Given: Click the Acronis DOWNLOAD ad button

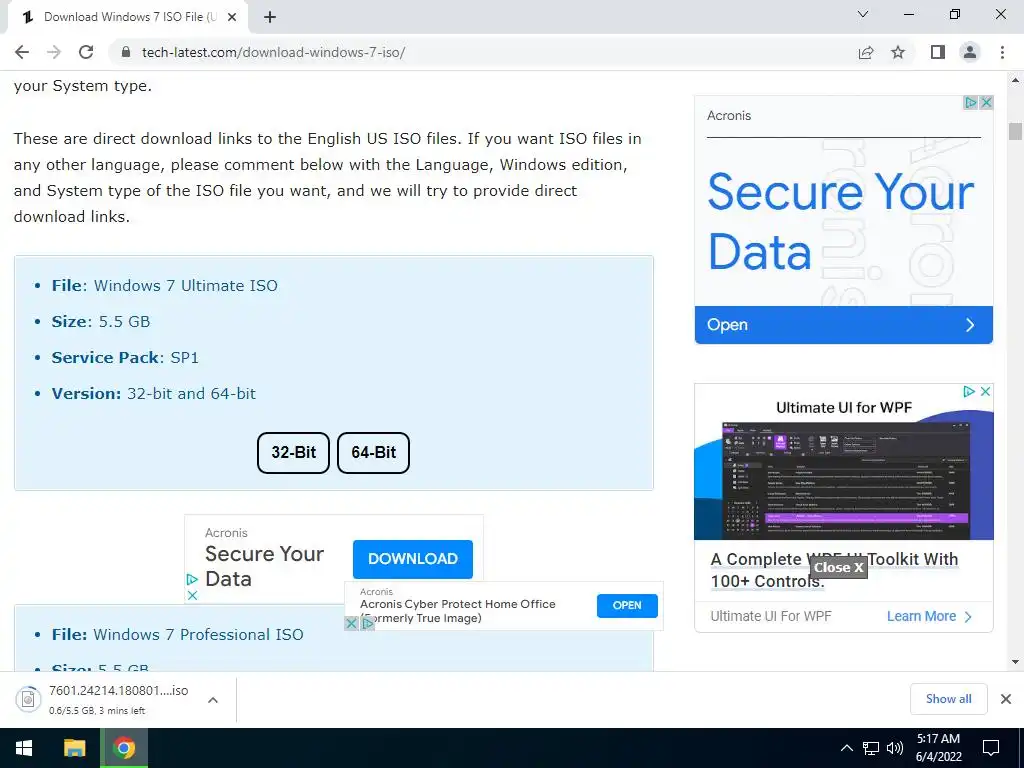Looking at the screenshot, I should (413, 559).
